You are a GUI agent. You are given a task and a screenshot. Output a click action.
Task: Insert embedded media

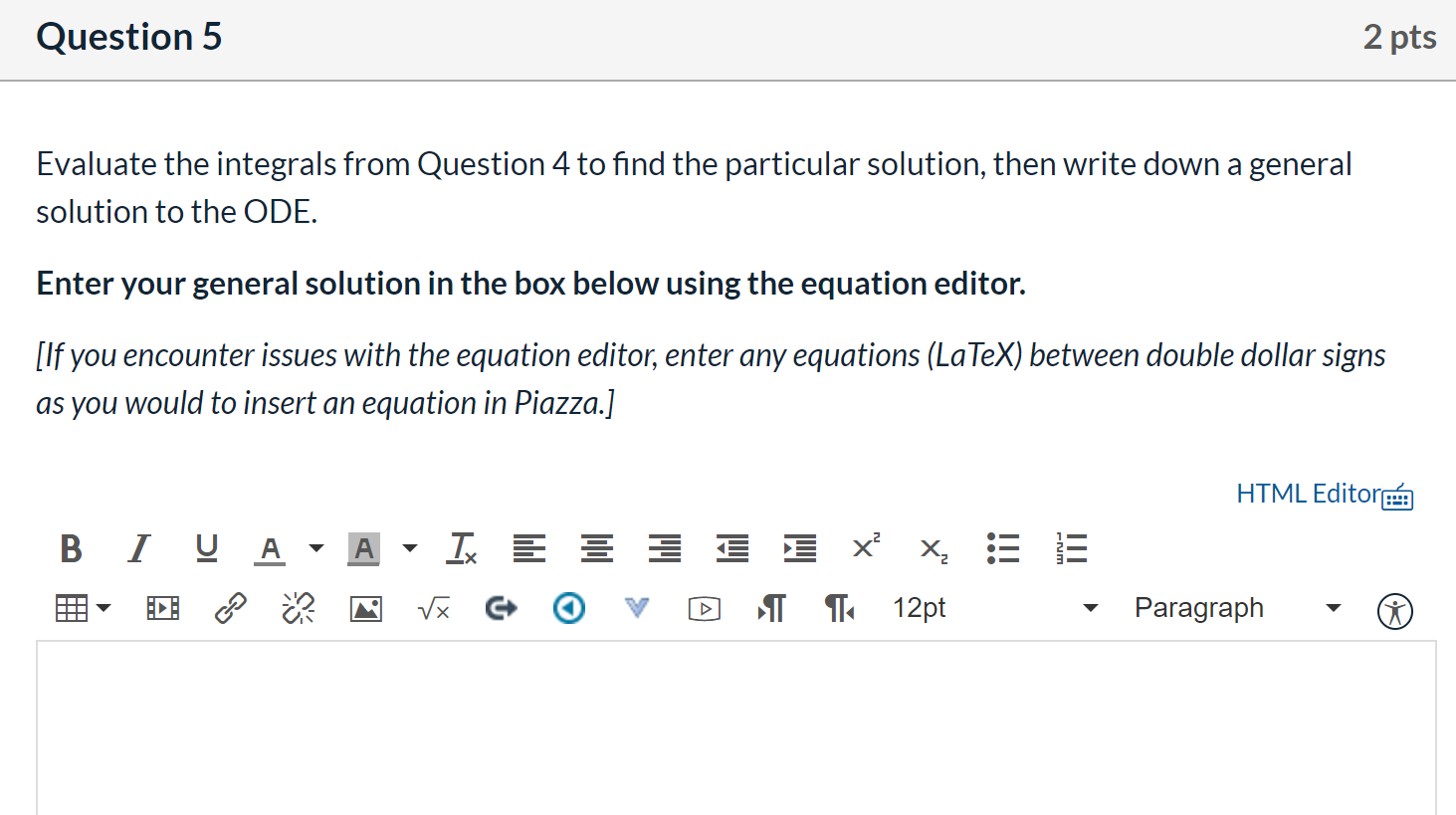point(162,608)
